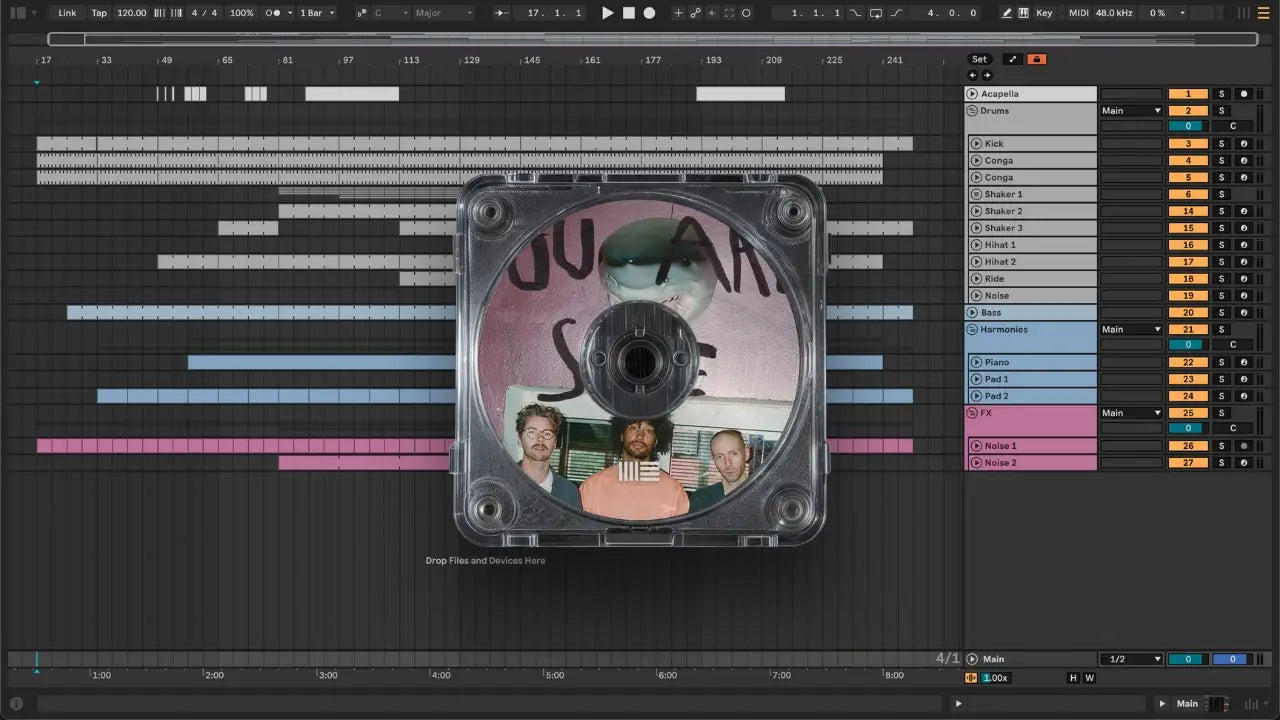This screenshot has height=720, width=1280.
Task: Mute the Bass track via its activator
Action: tap(1188, 313)
